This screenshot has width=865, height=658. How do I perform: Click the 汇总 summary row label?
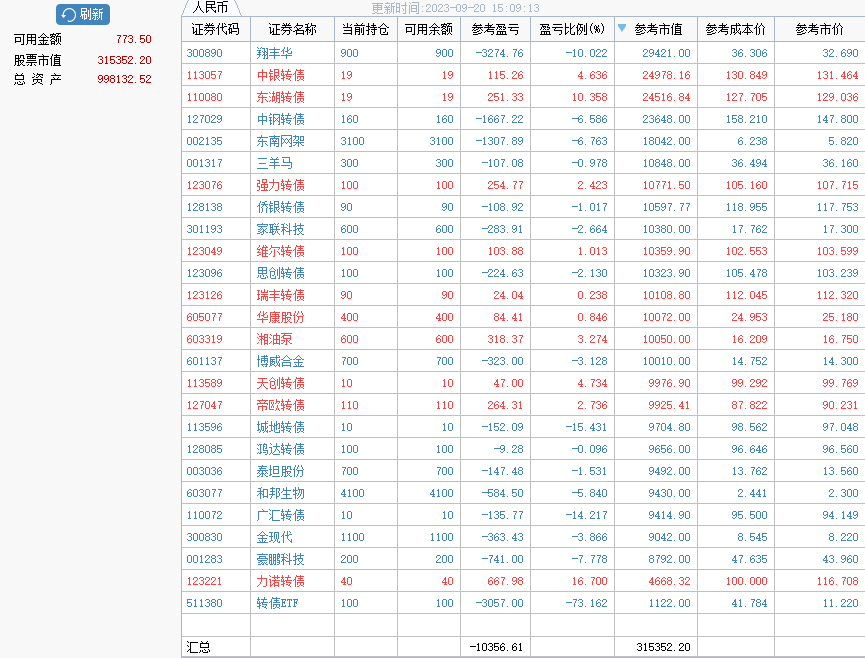199,647
